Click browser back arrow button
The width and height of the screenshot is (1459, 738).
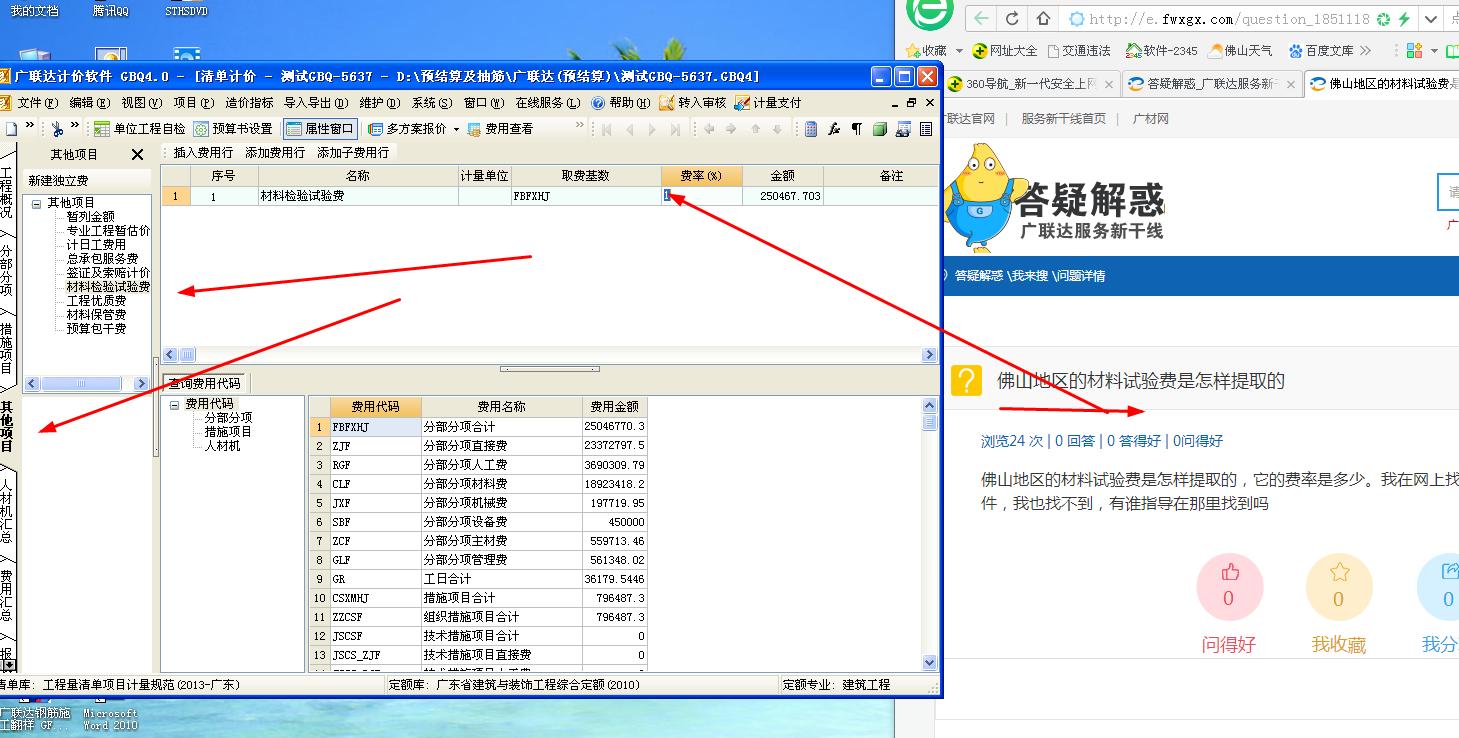[x=983, y=18]
